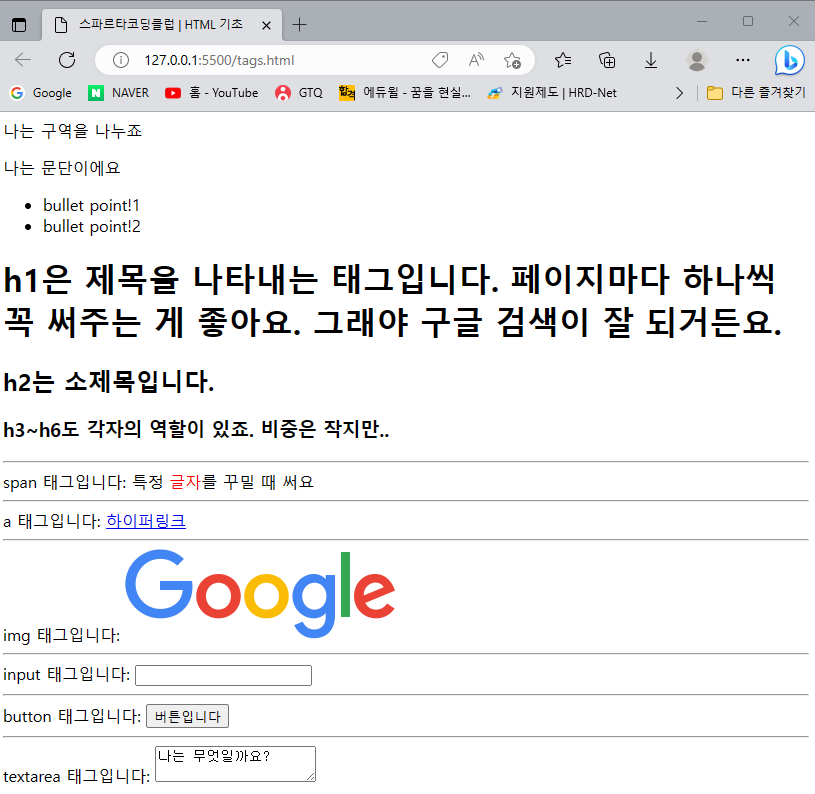This screenshot has width=815, height=794.
Task: Click the bullet point!2 list item
Action: click(x=92, y=227)
